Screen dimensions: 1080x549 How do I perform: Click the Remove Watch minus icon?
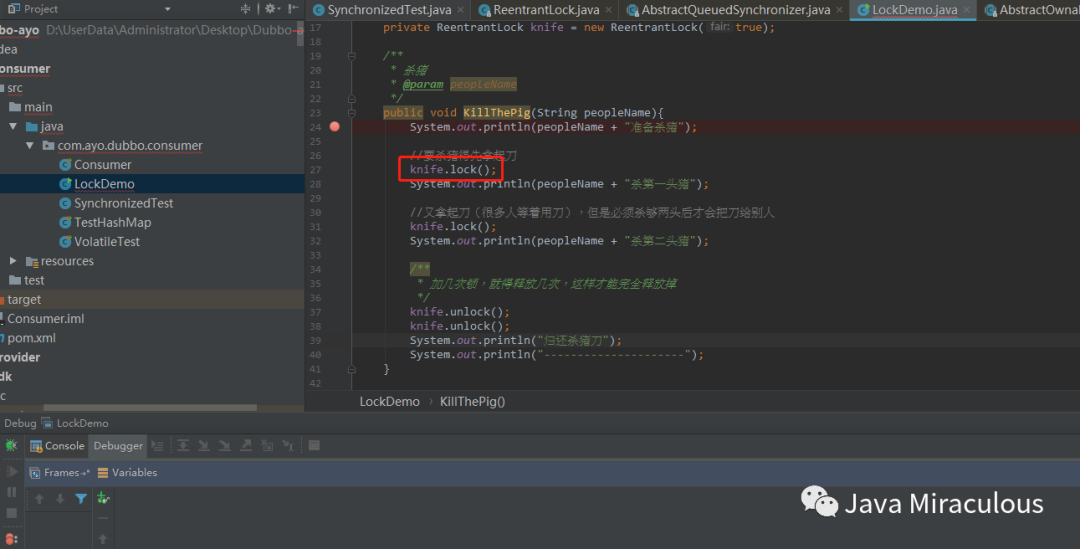(x=103, y=518)
